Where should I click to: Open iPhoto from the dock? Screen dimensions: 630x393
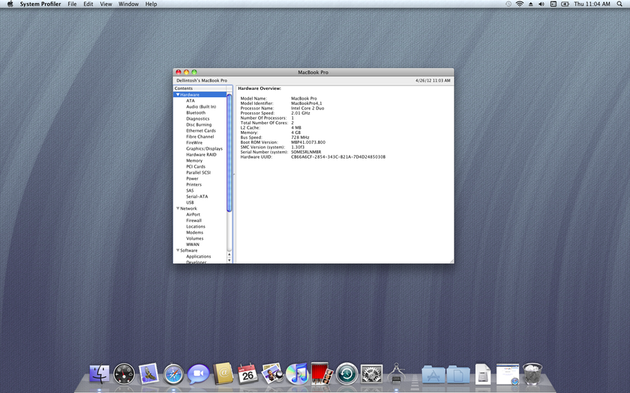tap(272, 374)
